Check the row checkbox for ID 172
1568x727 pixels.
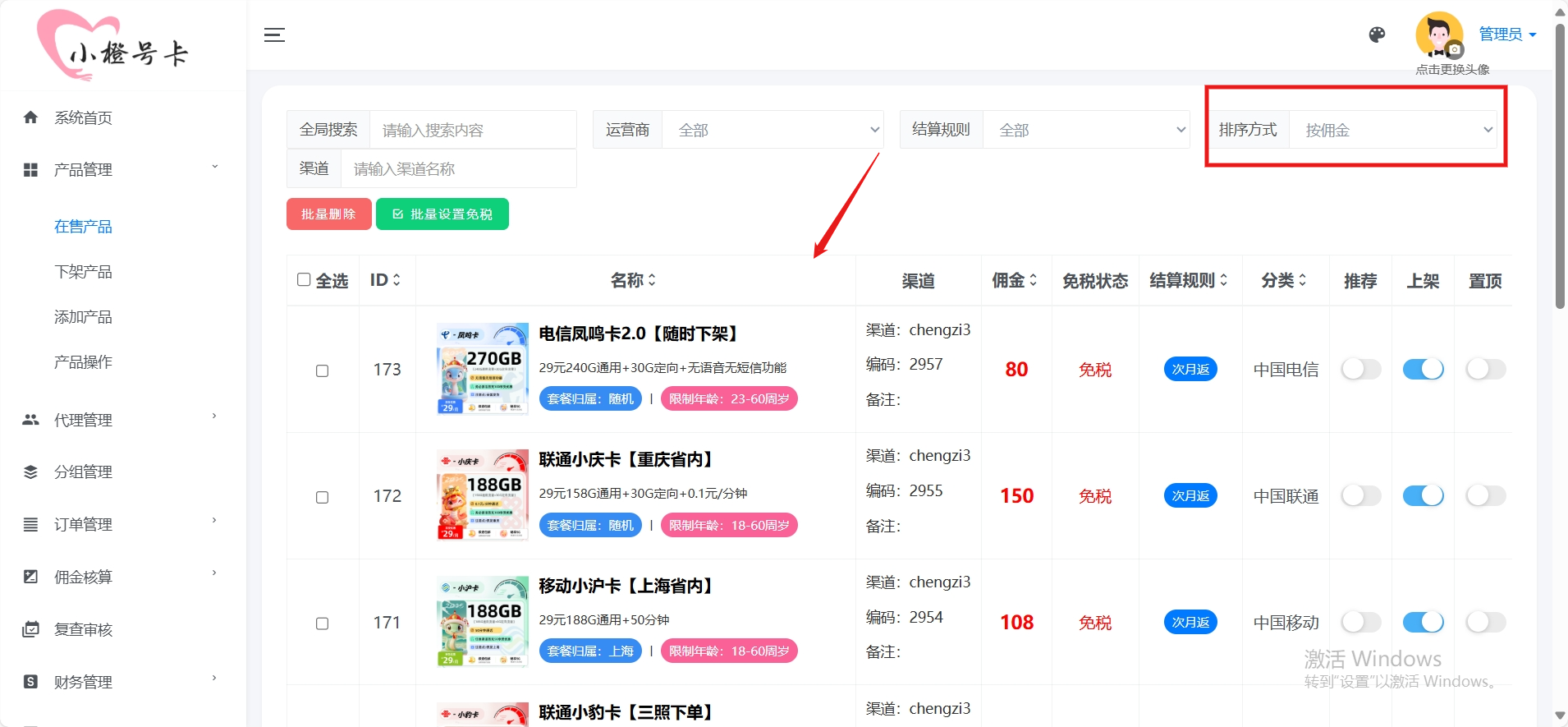pyautogui.click(x=323, y=497)
